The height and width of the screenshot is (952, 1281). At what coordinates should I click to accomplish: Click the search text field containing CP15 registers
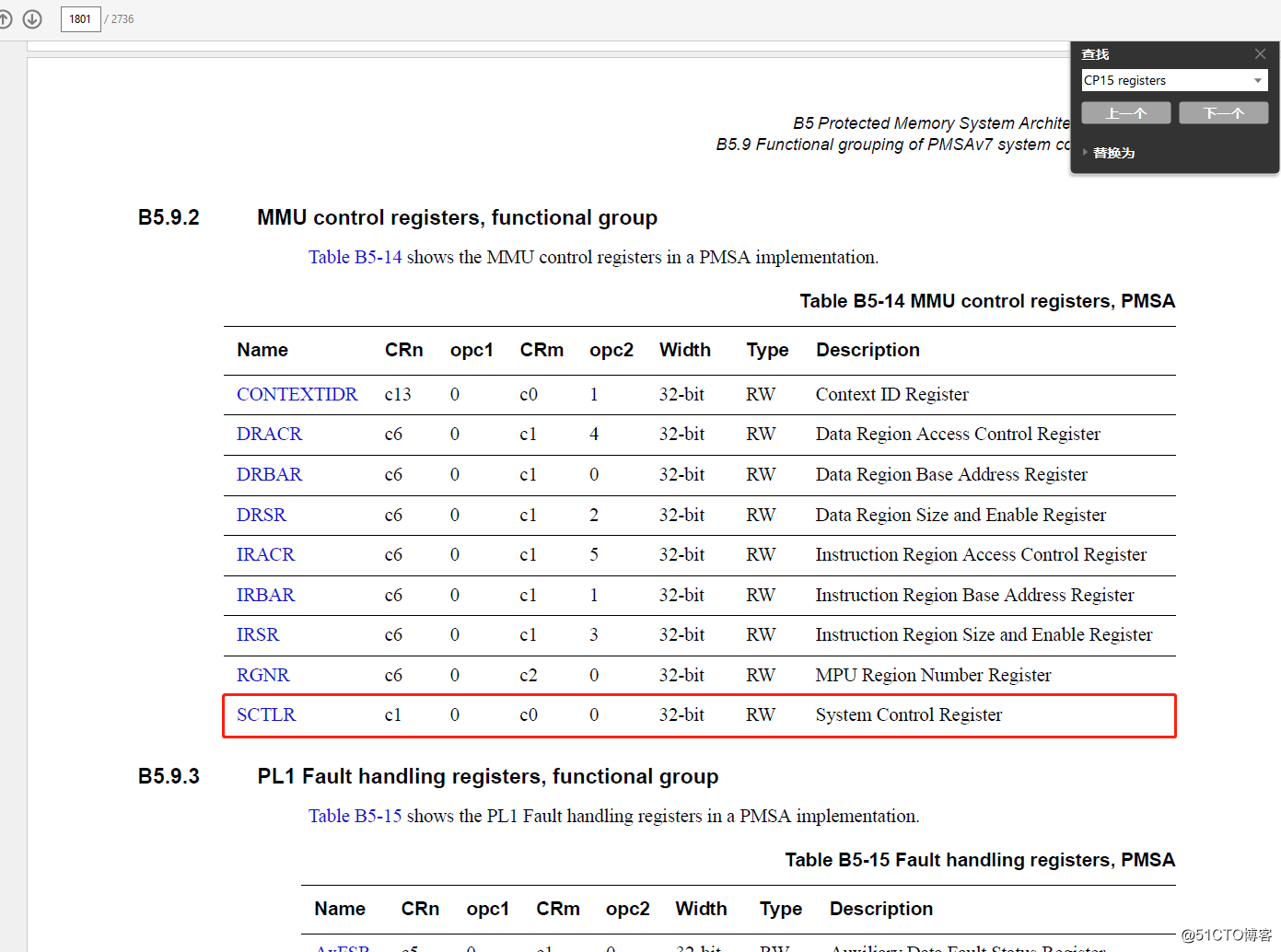click(1166, 80)
